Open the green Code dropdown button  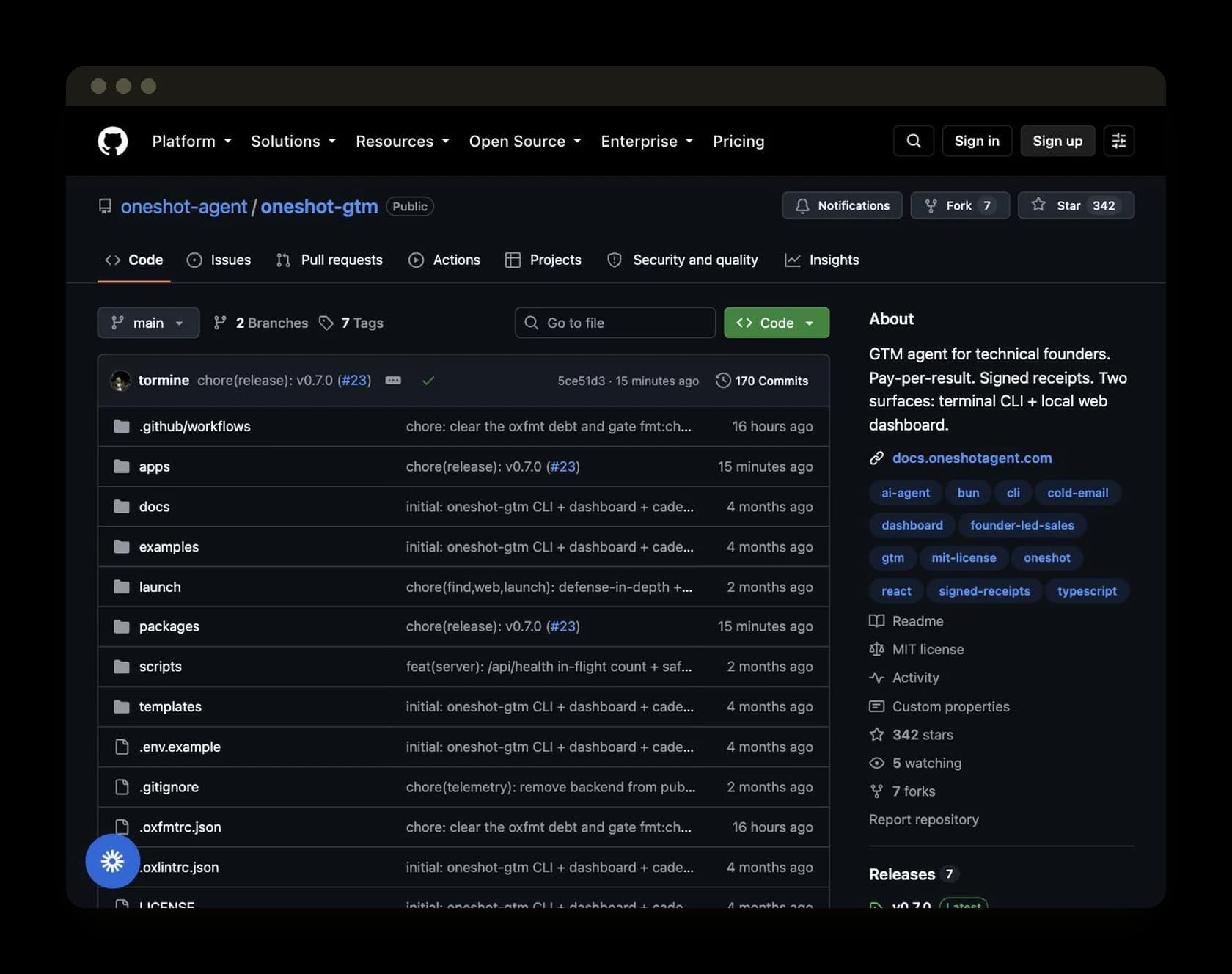pyautogui.click(x=777, y=323)
